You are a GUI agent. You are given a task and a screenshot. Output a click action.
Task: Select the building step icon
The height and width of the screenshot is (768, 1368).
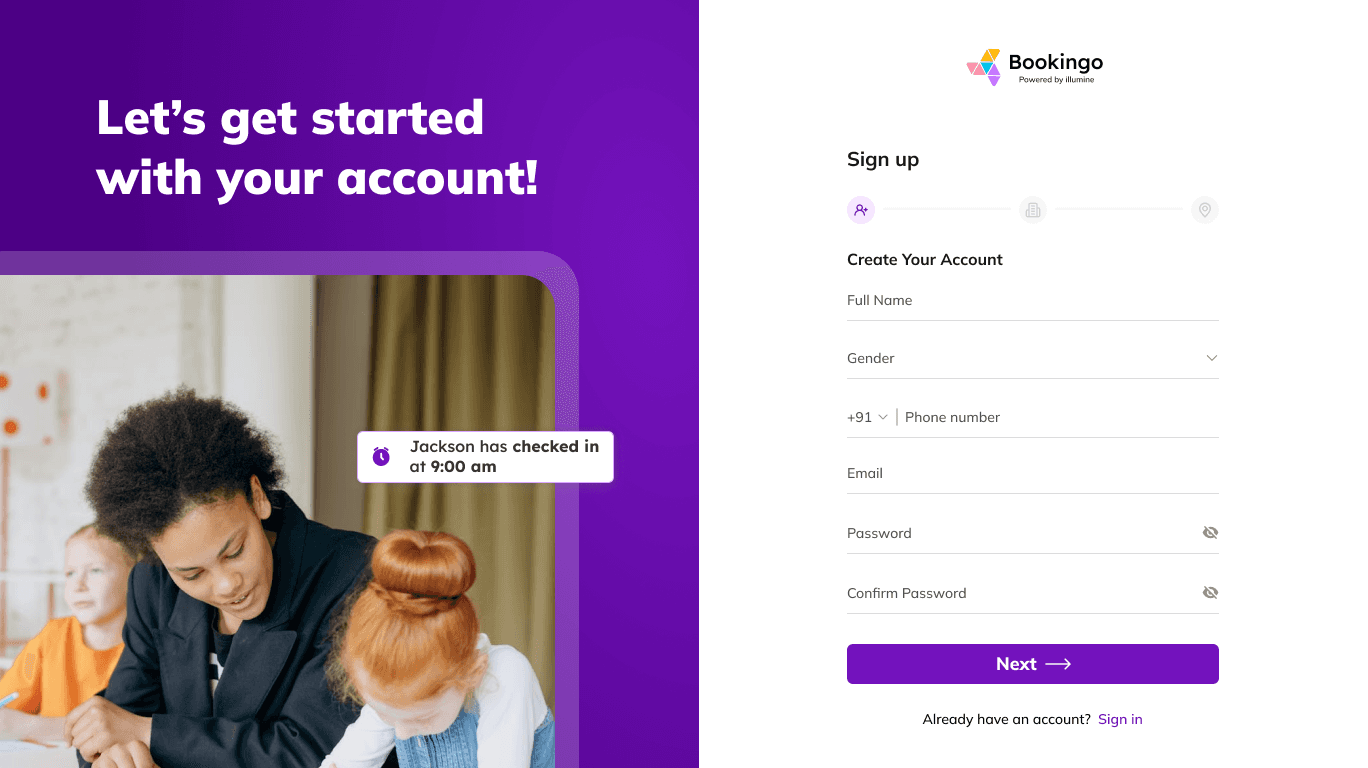(1033, 210)
